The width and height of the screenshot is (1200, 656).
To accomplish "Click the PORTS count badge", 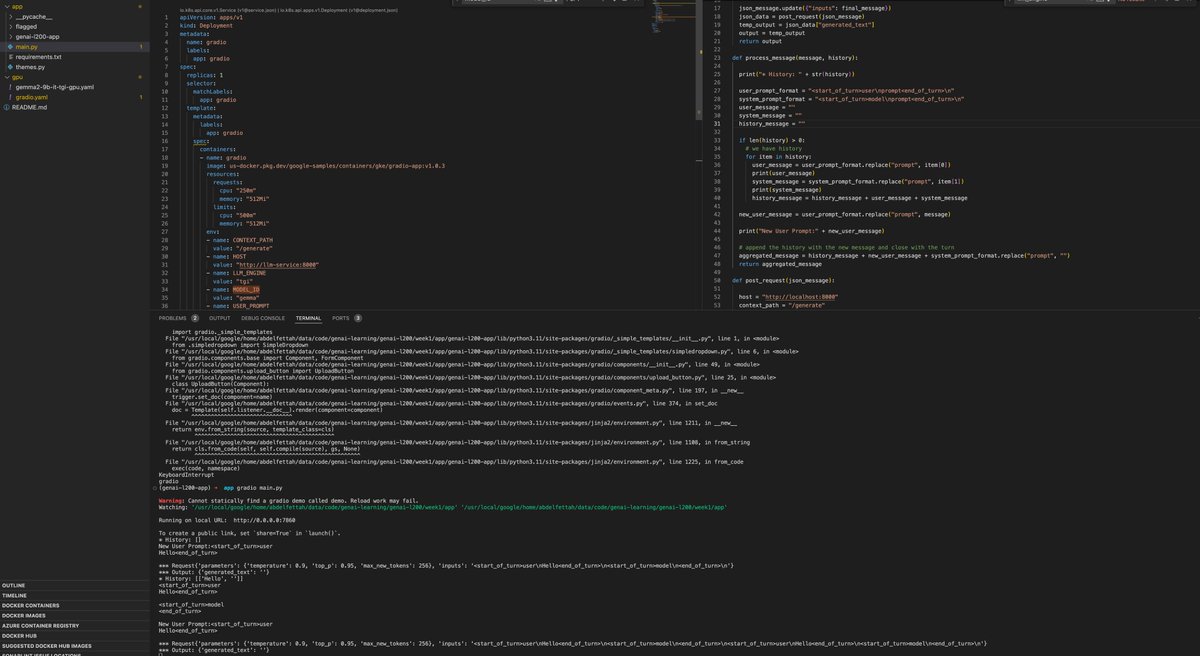I will tap(358, 318).
